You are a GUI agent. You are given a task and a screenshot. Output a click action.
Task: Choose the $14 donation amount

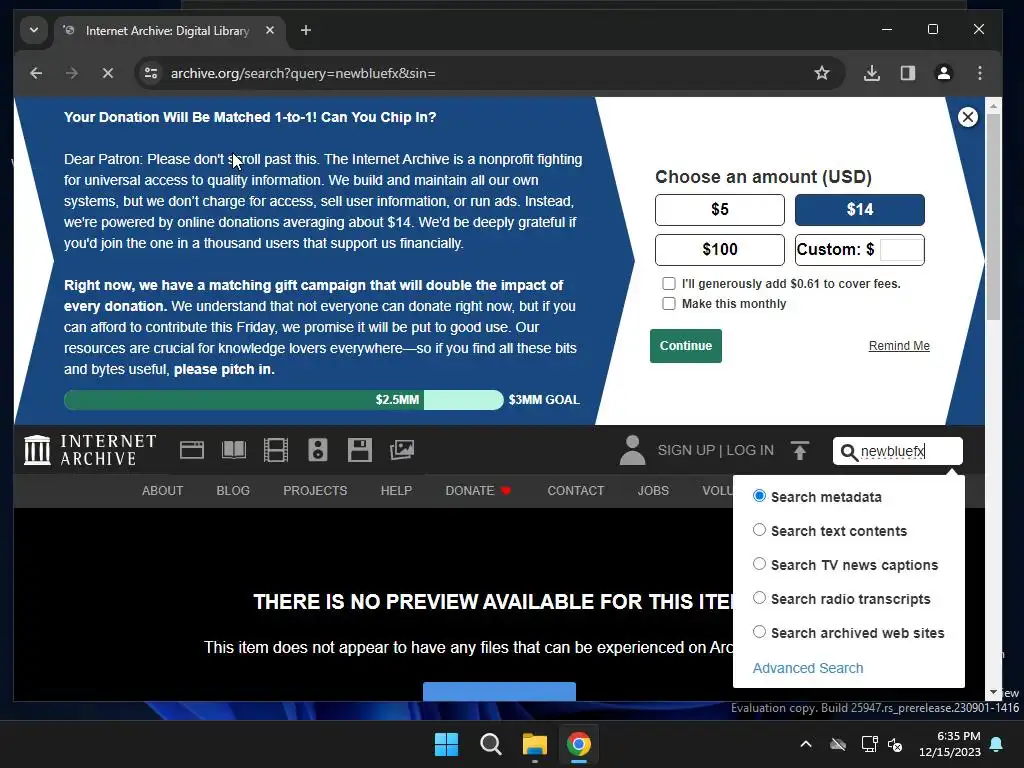point(859,210)
